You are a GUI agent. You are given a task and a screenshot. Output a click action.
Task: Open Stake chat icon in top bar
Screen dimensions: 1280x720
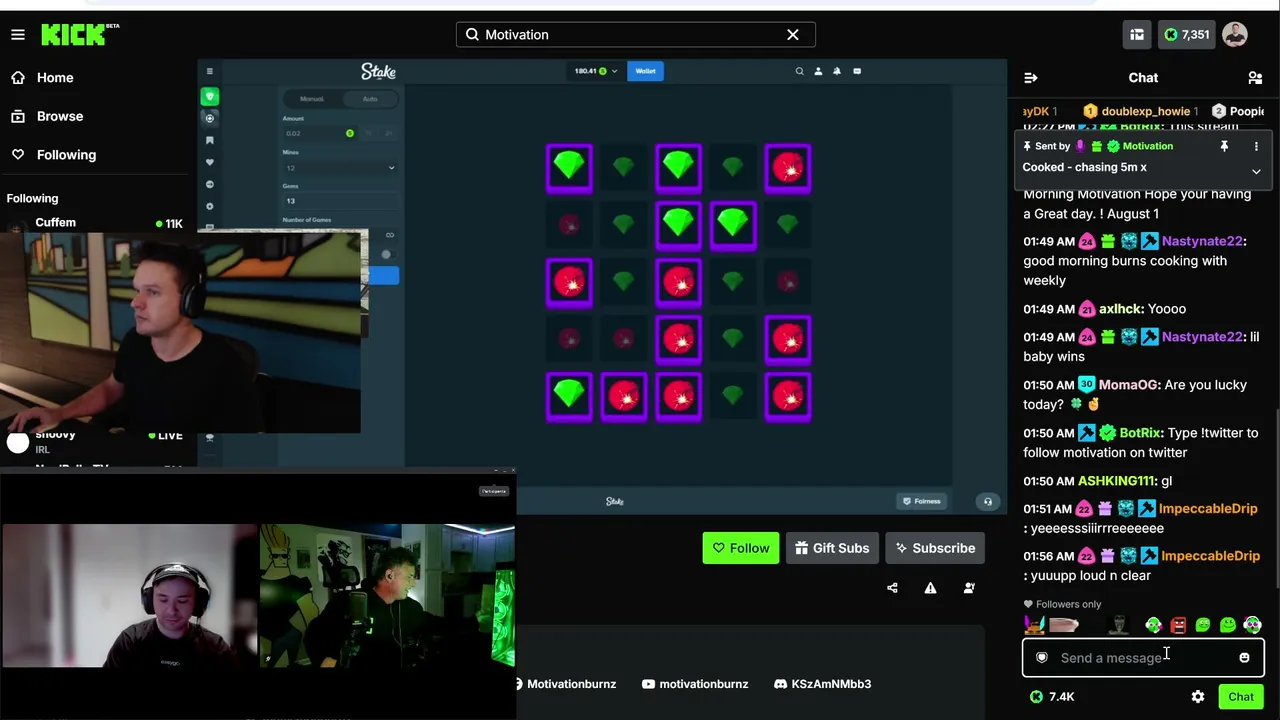pos(856,71)
